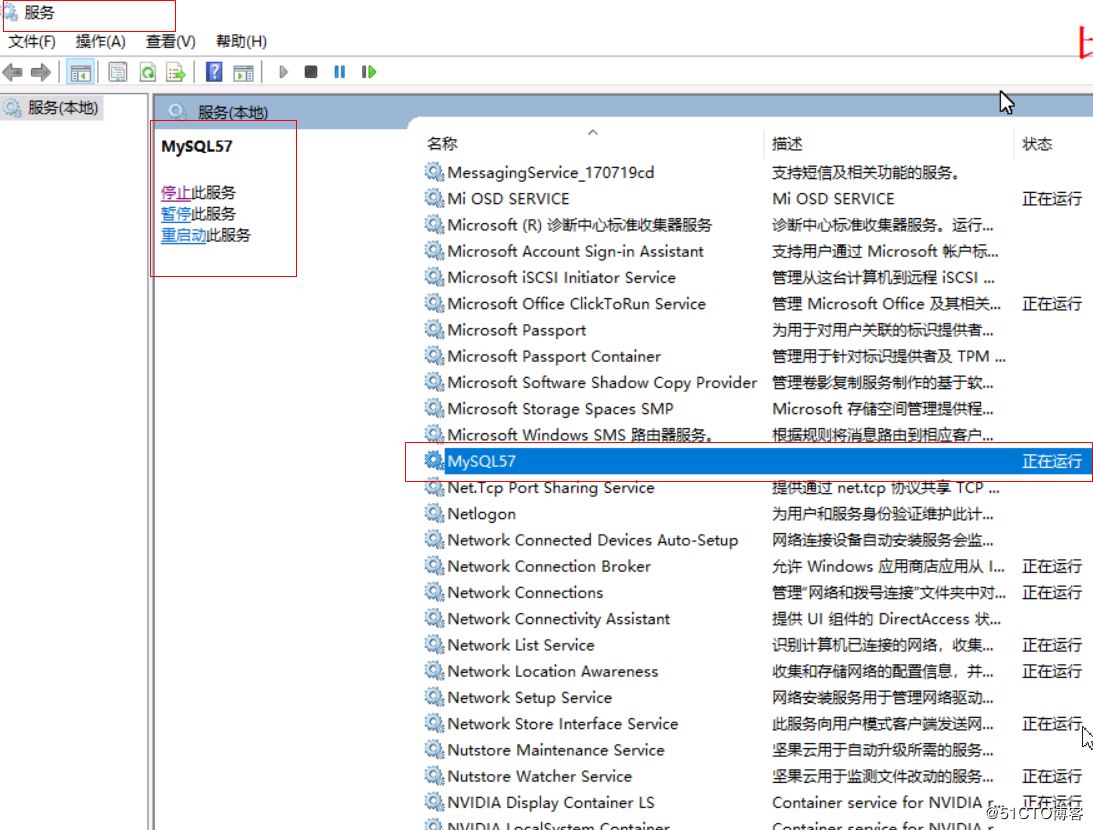The image size is (1093, 830).
Task: Click the Start service play icon
Action: 283,72
